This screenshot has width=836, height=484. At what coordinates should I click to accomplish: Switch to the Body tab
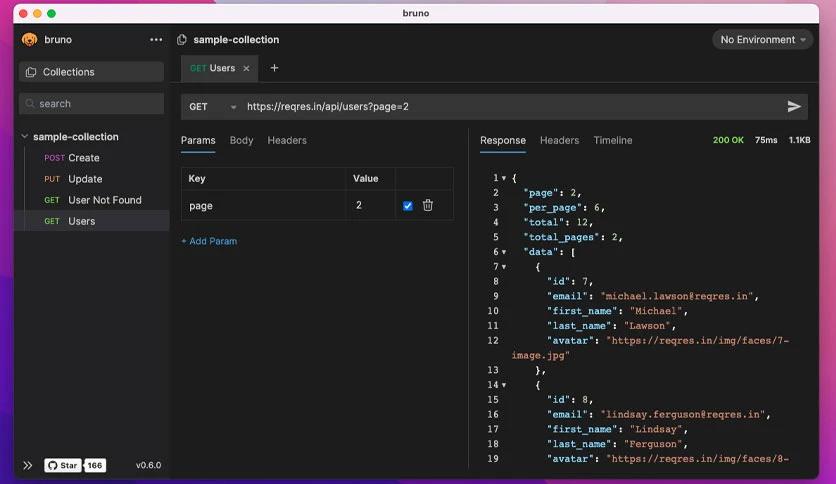(x=242, y=140)
